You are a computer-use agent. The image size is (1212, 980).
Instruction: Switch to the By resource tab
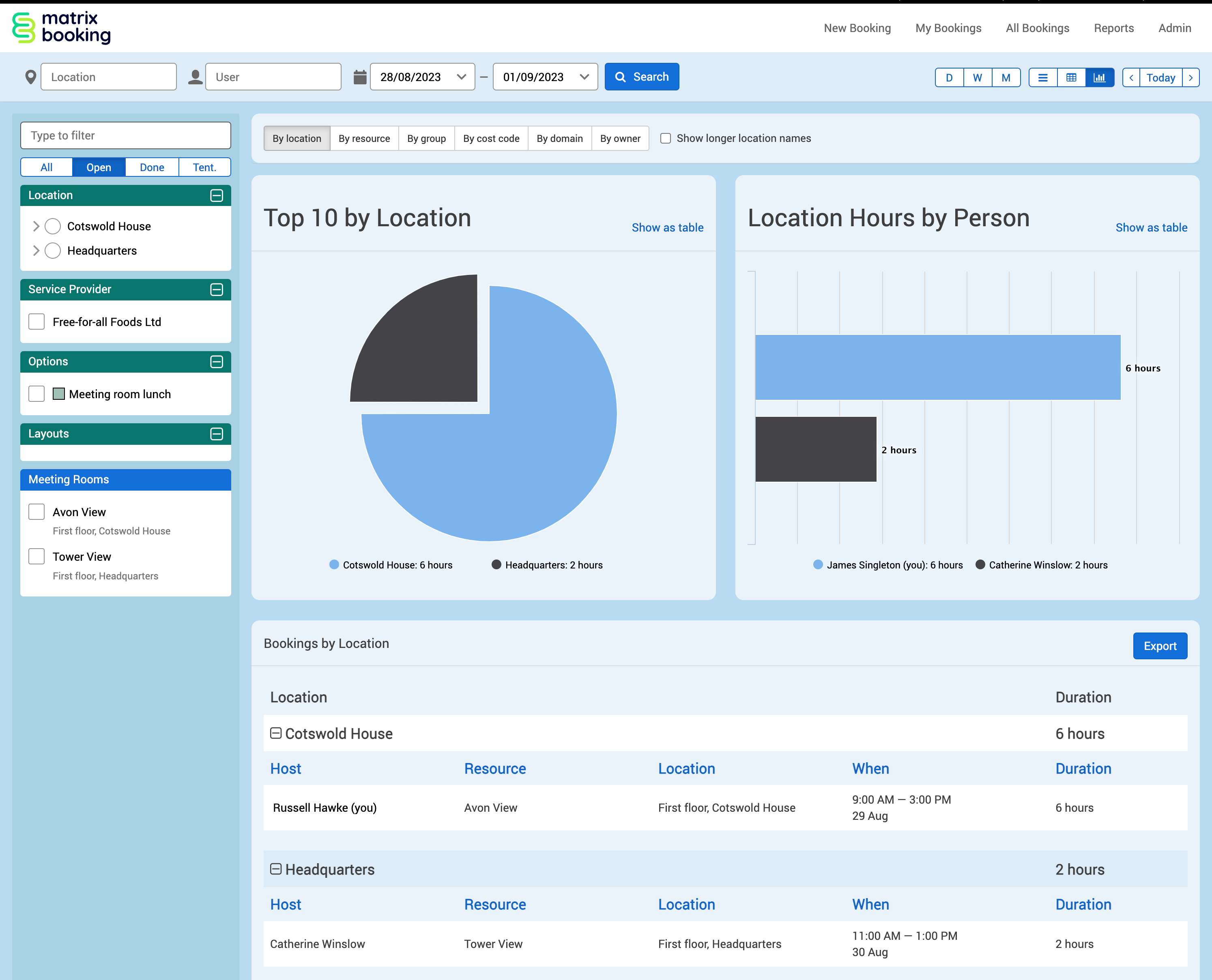(364, 138)
